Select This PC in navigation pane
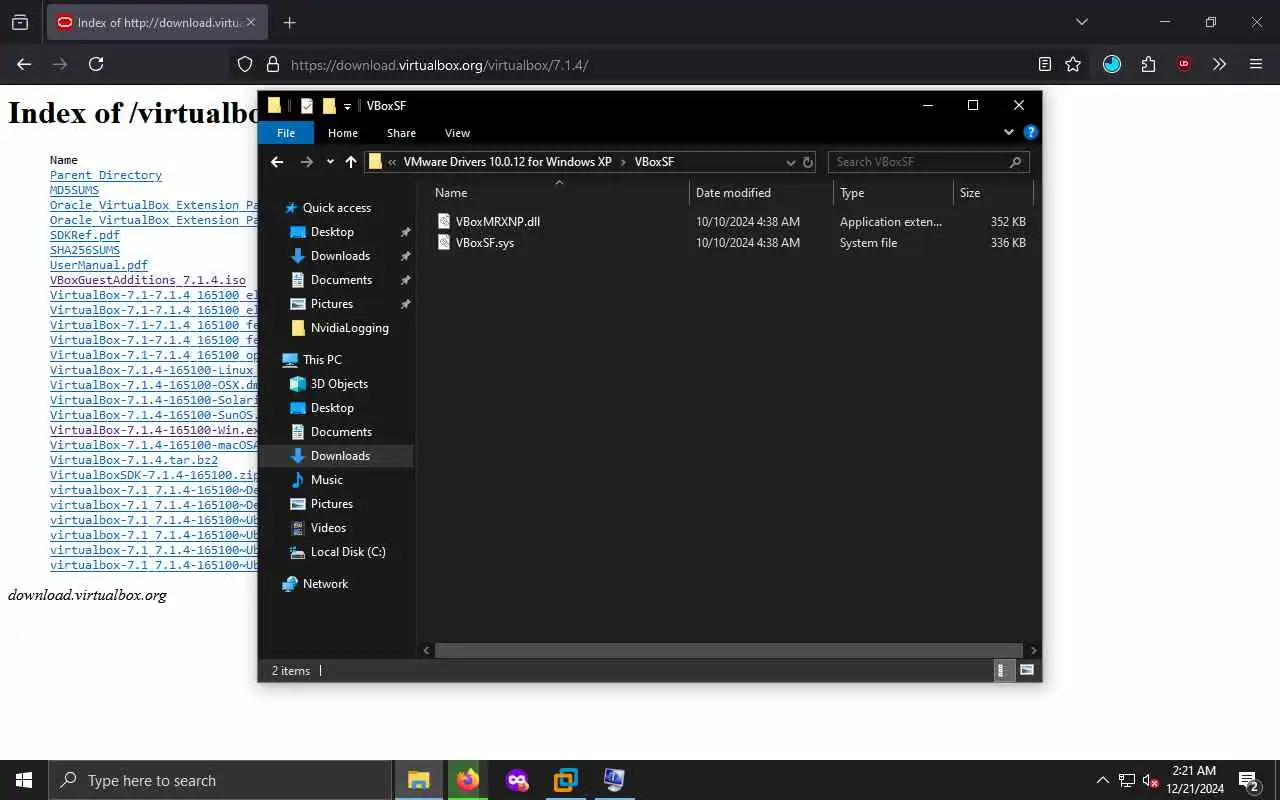The height and width of the screenshot is (800, 1280). coord(322,360)
